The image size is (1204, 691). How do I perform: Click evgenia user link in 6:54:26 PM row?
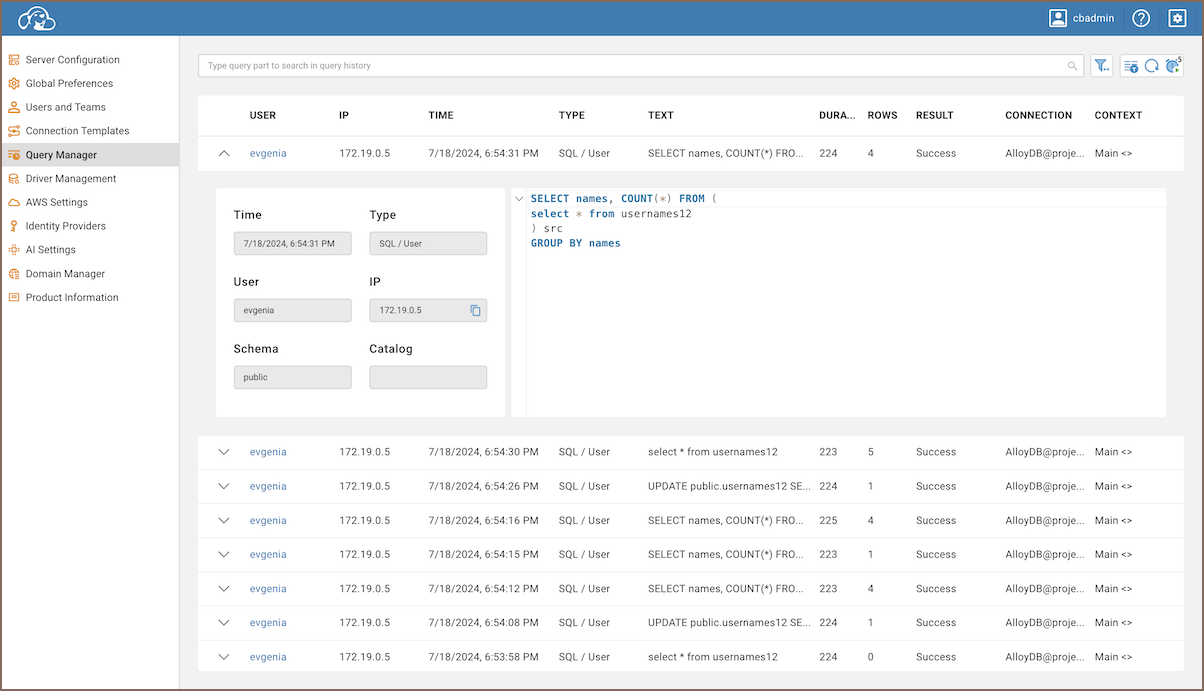268,486
